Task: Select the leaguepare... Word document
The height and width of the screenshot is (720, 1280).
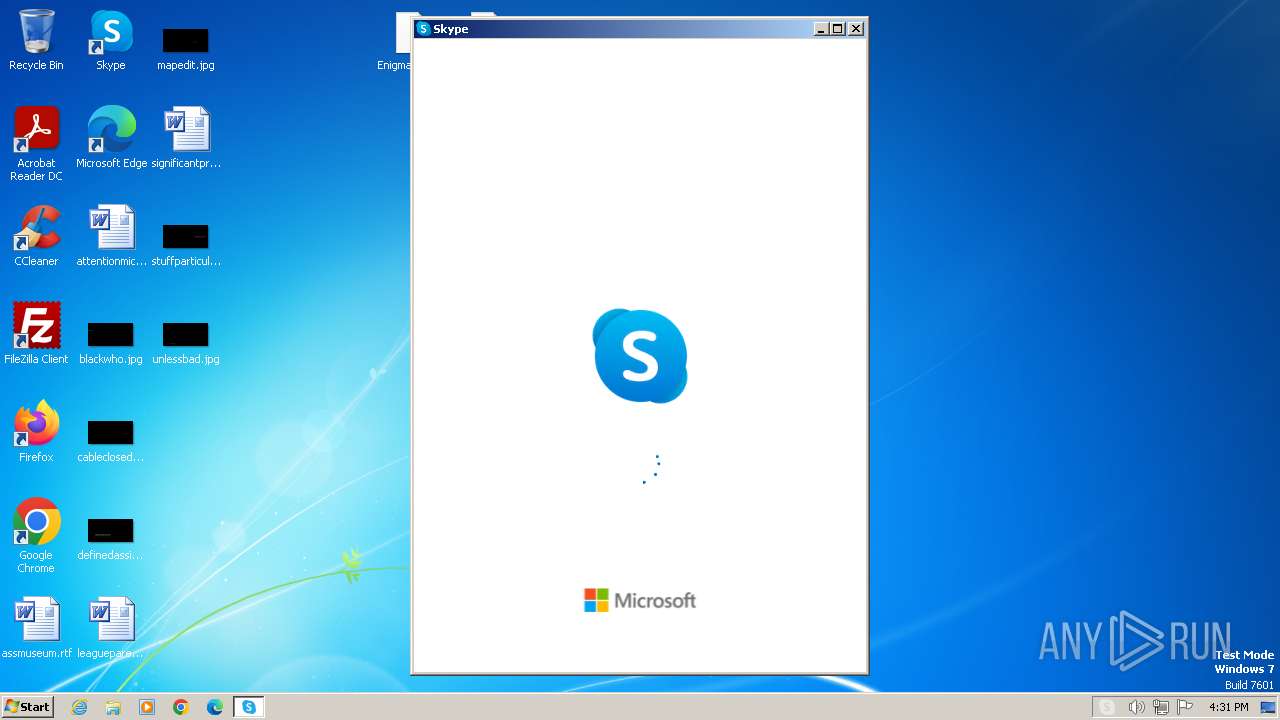Action: coord(111,628)
